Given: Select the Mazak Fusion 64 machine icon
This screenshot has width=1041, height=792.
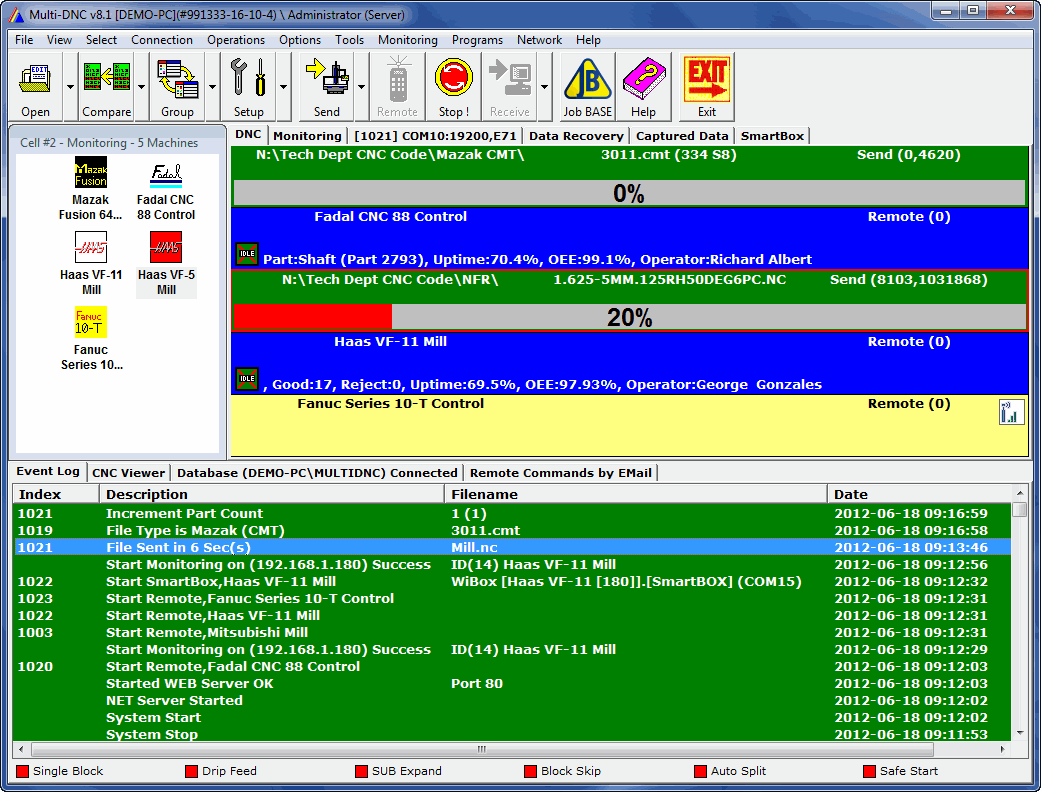Looking at the screenshot, I should 90,174.
